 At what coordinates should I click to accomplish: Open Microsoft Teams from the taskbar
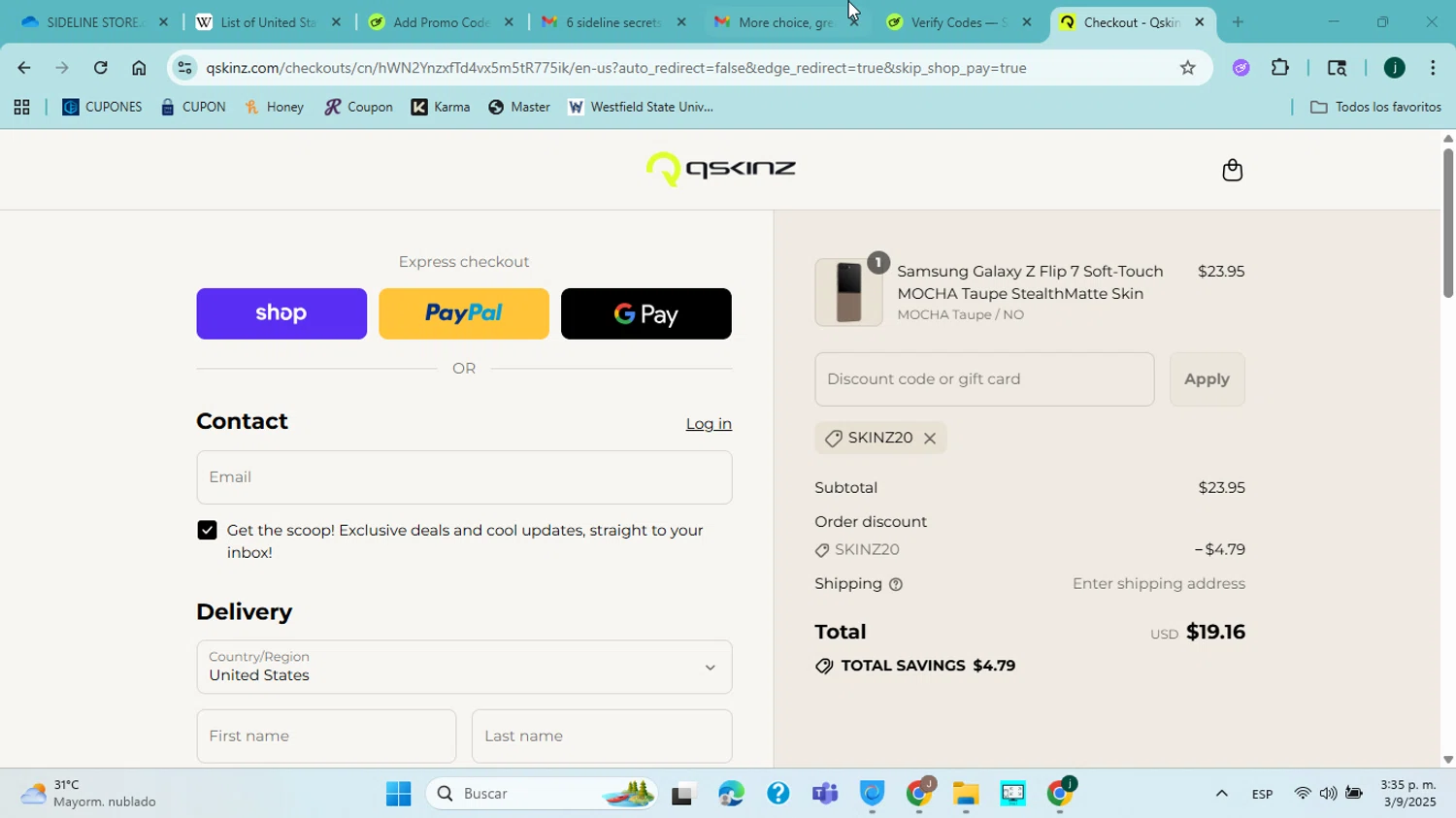(x=825, y=794)
